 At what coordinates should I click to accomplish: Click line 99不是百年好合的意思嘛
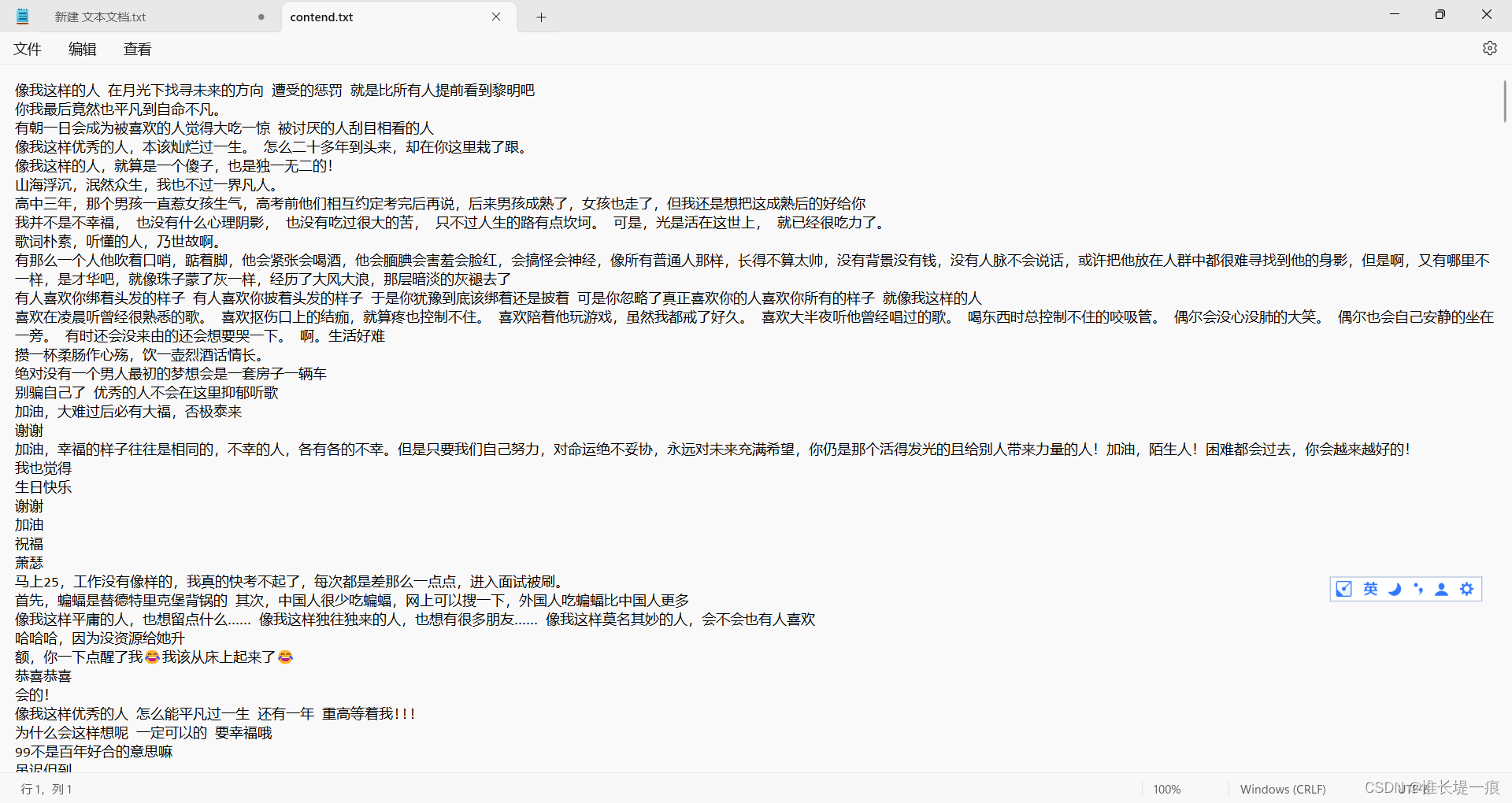click(x=94, y=752)
